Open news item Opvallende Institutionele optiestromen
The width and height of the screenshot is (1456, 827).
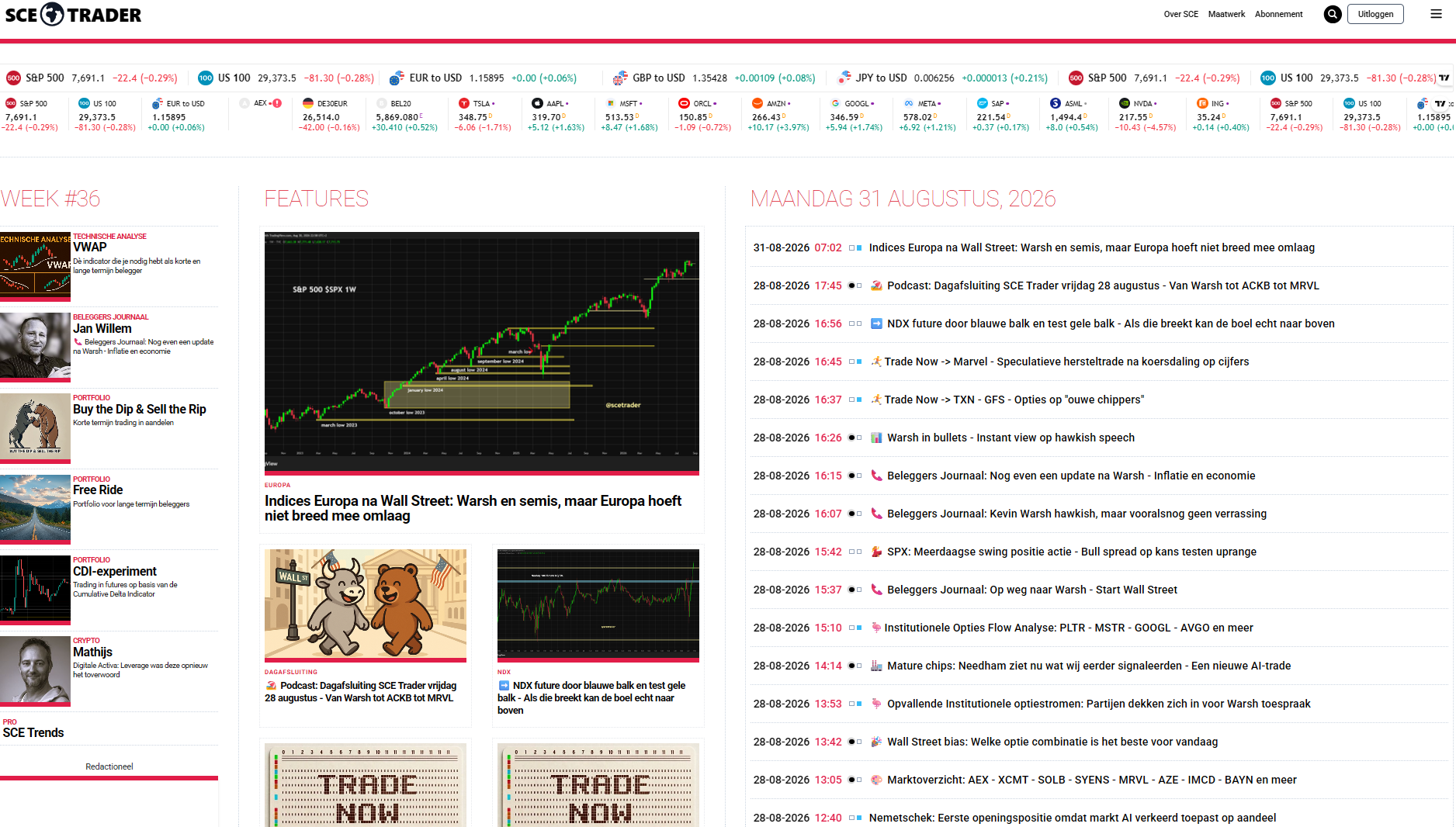[1099, 704]
